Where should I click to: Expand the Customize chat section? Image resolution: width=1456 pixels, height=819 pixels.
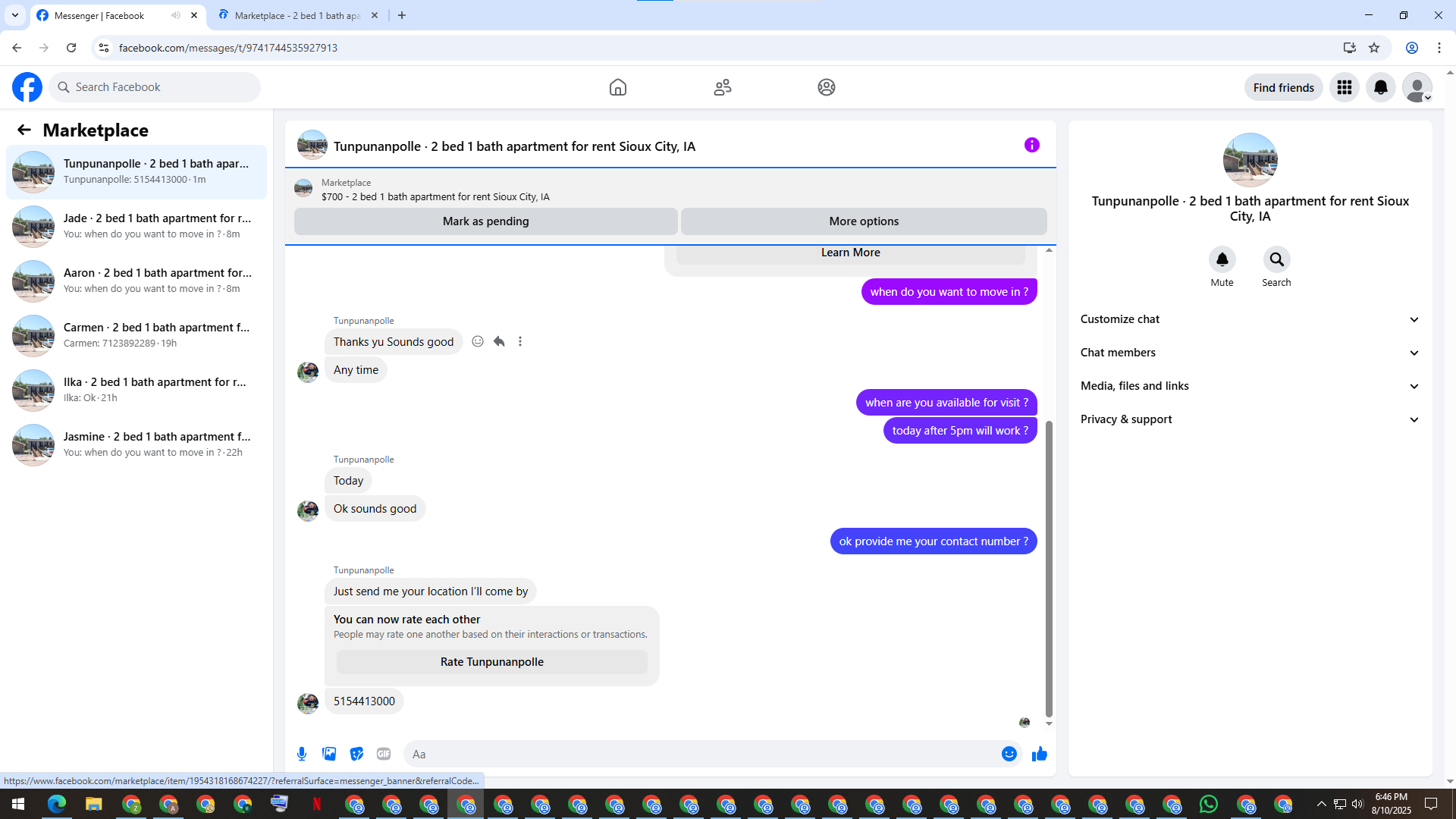(x=1250, y=319)
